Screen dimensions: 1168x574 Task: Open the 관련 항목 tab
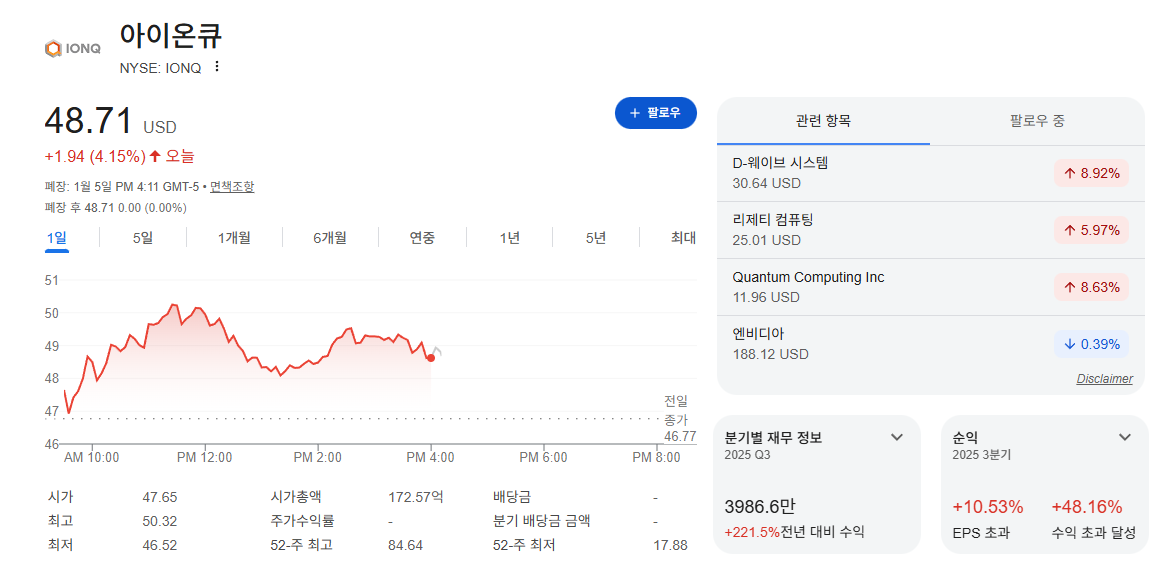coord(823,121)
